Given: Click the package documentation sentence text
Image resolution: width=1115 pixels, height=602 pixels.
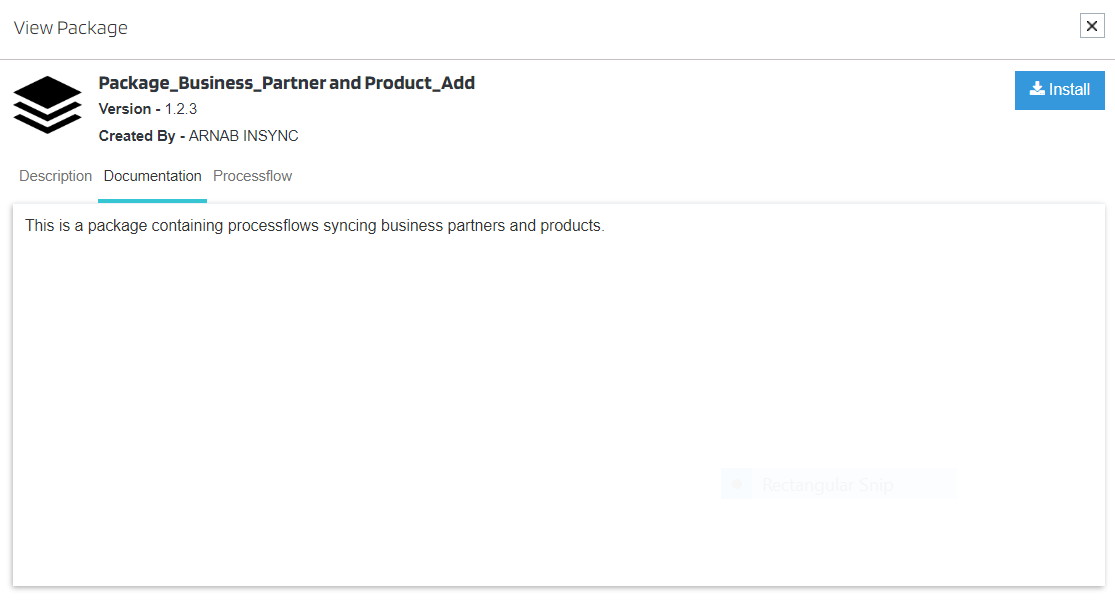Looking at the screenshot, I should 314,226.
